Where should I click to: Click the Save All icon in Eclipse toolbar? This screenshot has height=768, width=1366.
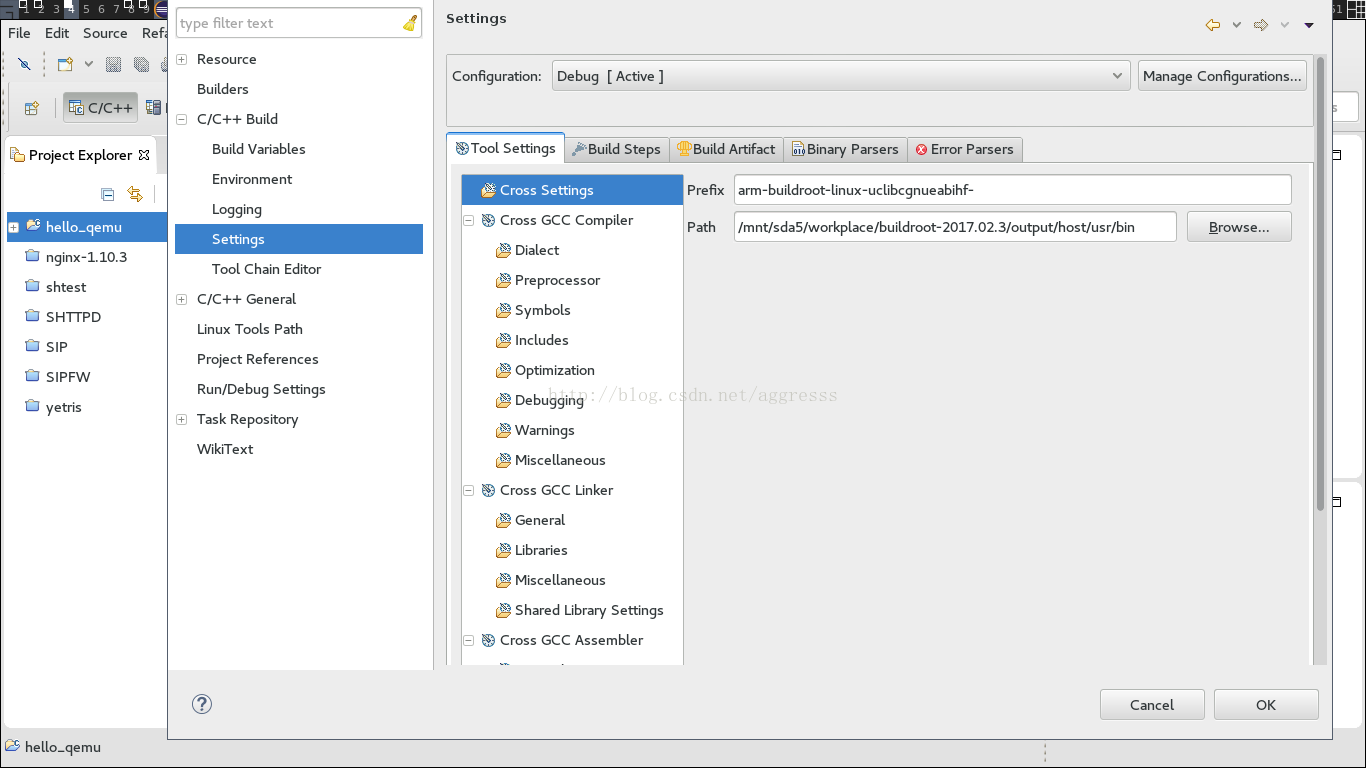[x=141, y=64]
